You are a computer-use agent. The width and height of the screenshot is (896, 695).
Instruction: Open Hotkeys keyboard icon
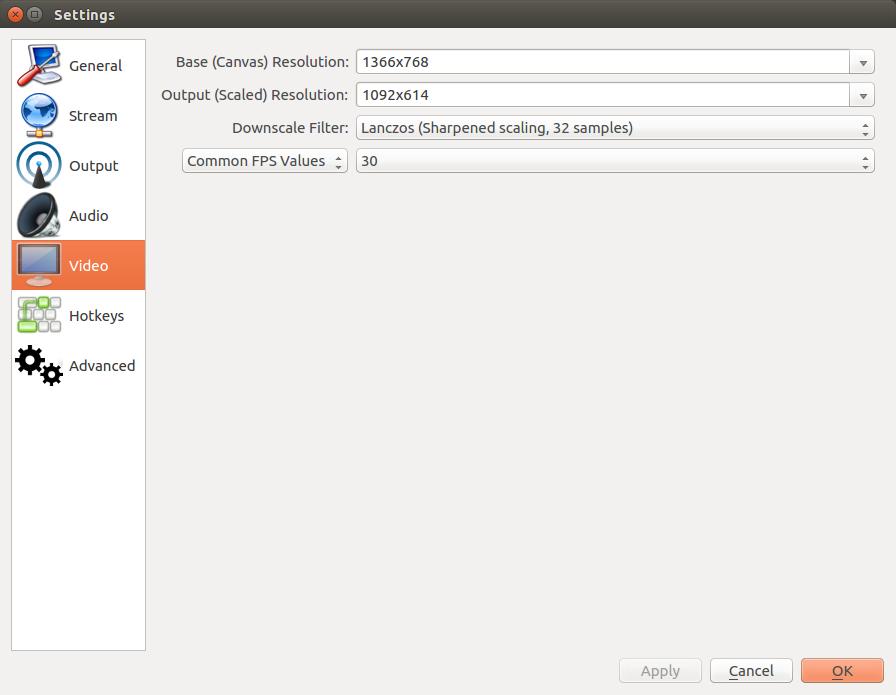(x=39, y=315)
